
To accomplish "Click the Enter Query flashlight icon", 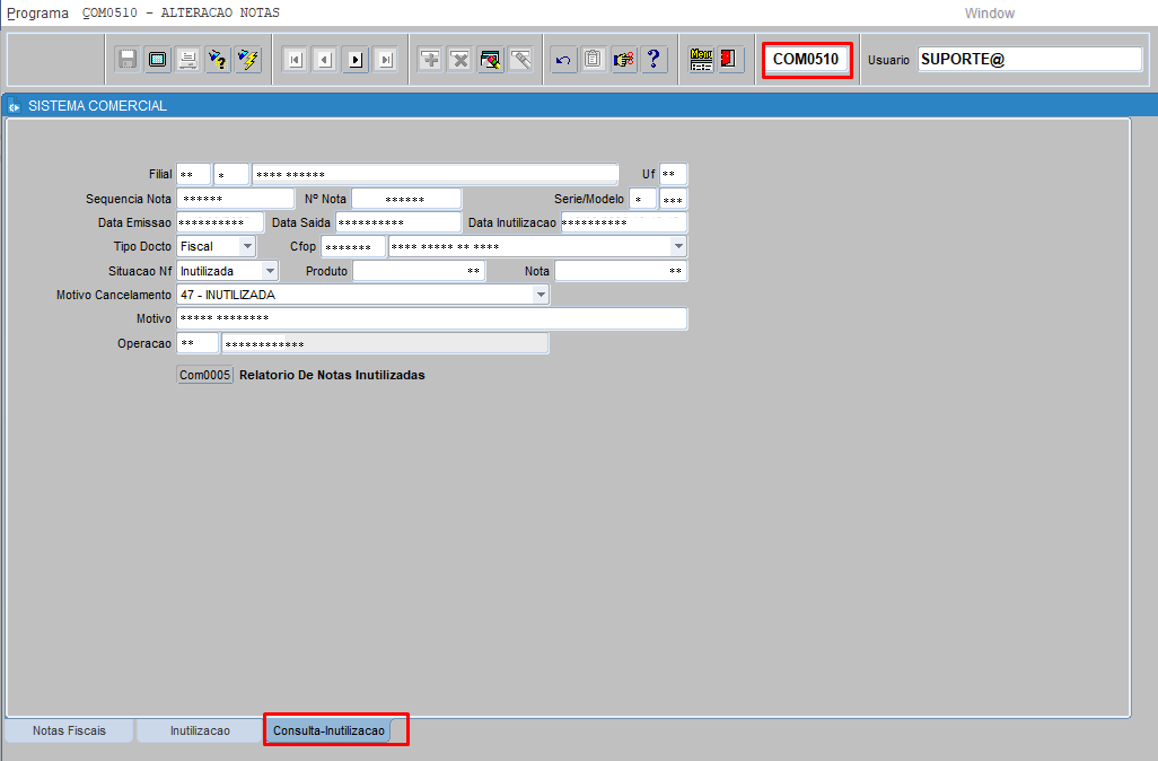I will click(x=218, y=60).
